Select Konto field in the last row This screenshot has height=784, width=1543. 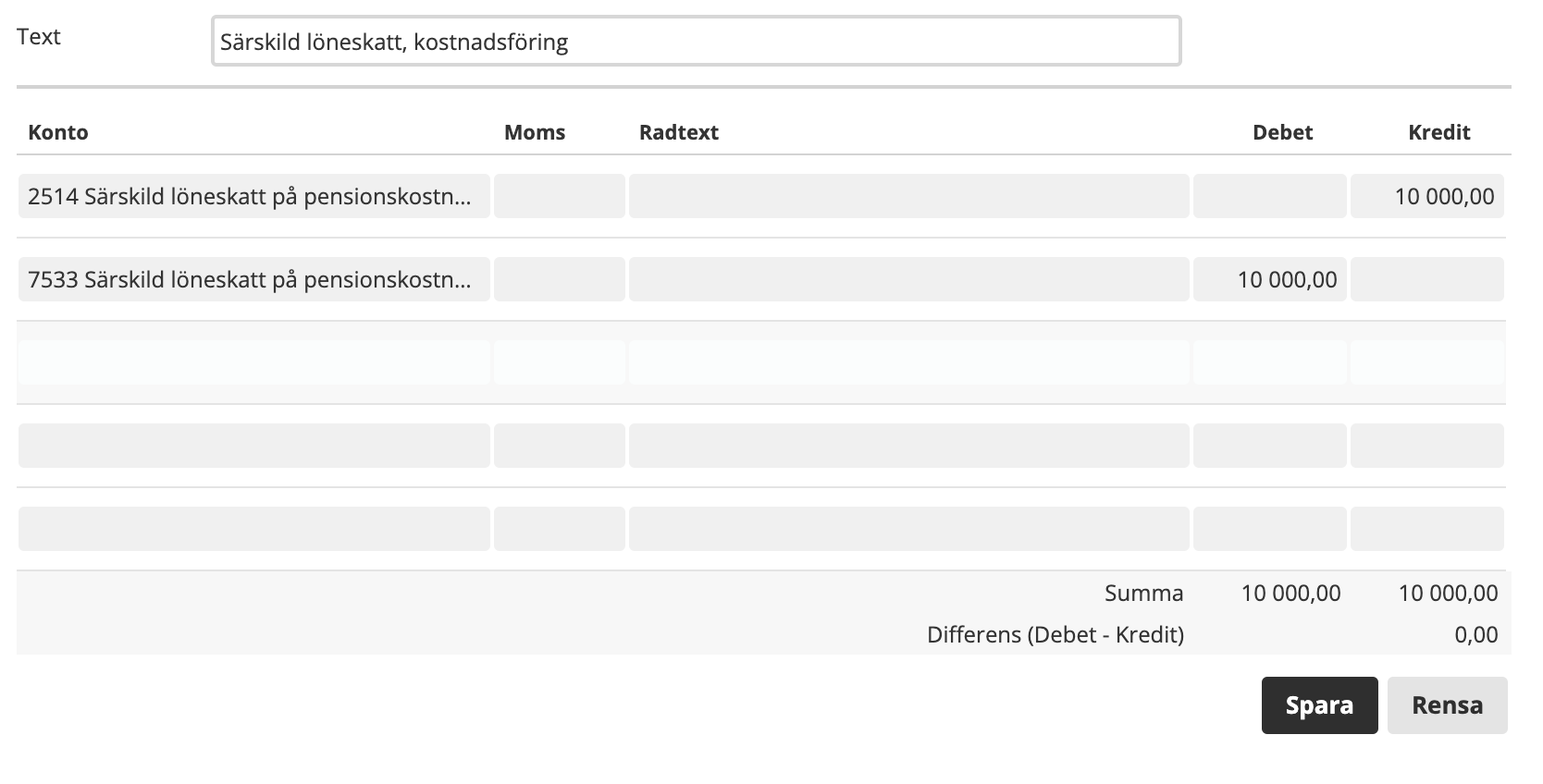pos(254,529)
